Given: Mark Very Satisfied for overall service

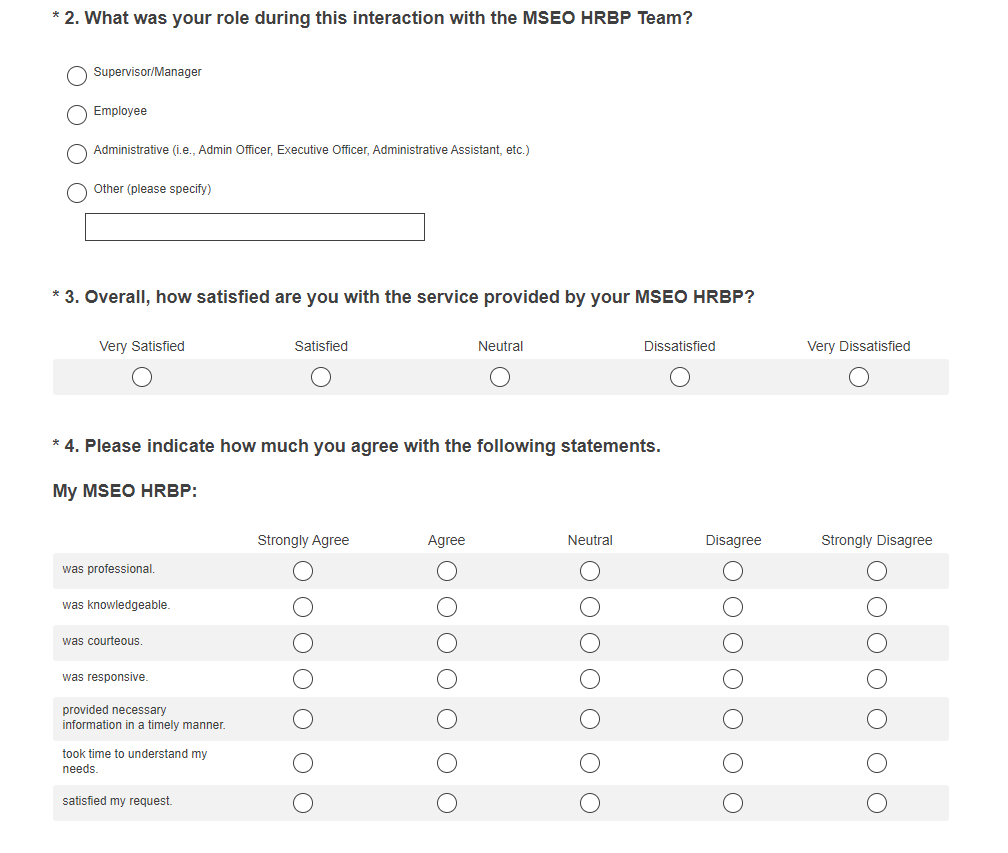Looking at the screenshot, I should 142,377.
